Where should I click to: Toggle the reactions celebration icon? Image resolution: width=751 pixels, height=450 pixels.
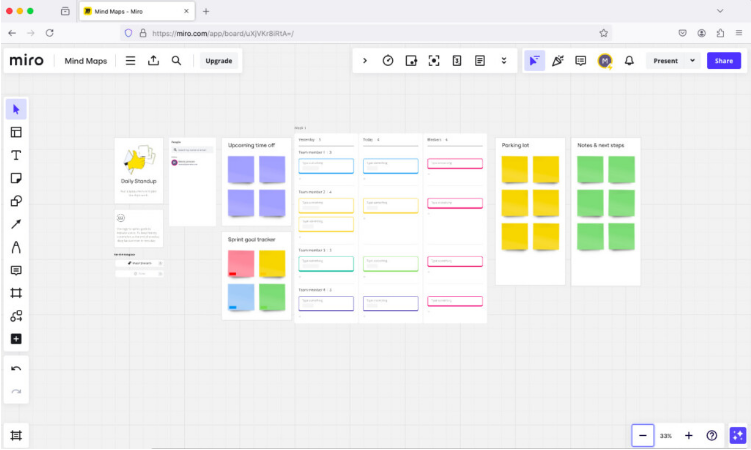558,60
